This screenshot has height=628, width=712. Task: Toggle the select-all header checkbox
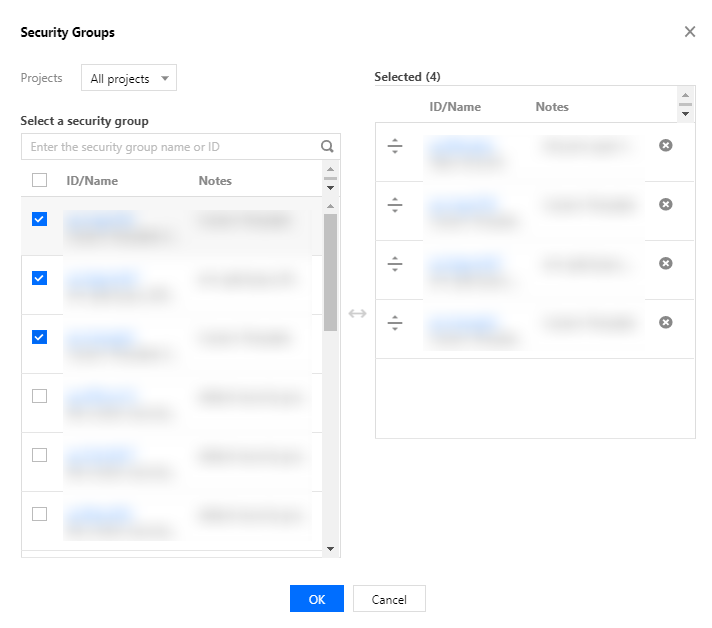tap(40, 181)
